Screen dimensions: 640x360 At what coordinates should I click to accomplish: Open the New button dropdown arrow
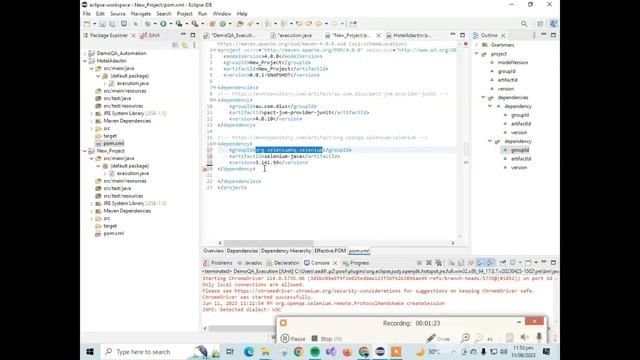point(94,24)
